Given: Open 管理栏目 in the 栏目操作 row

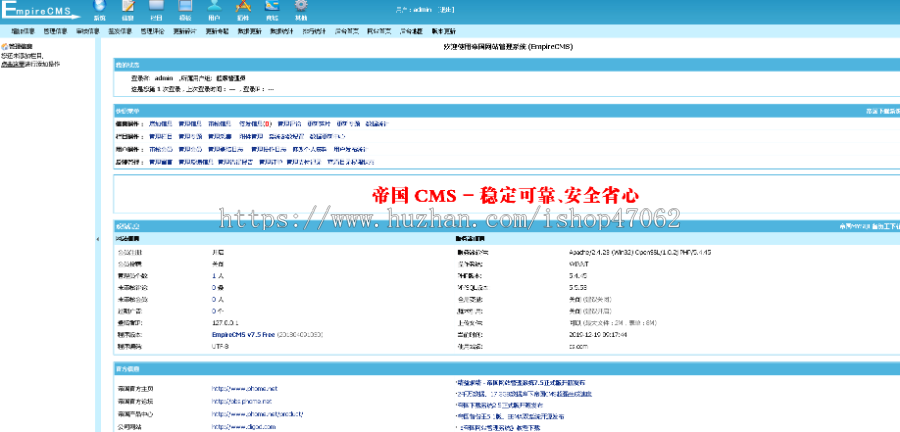Looking at the screenshot, I should 160,137.
